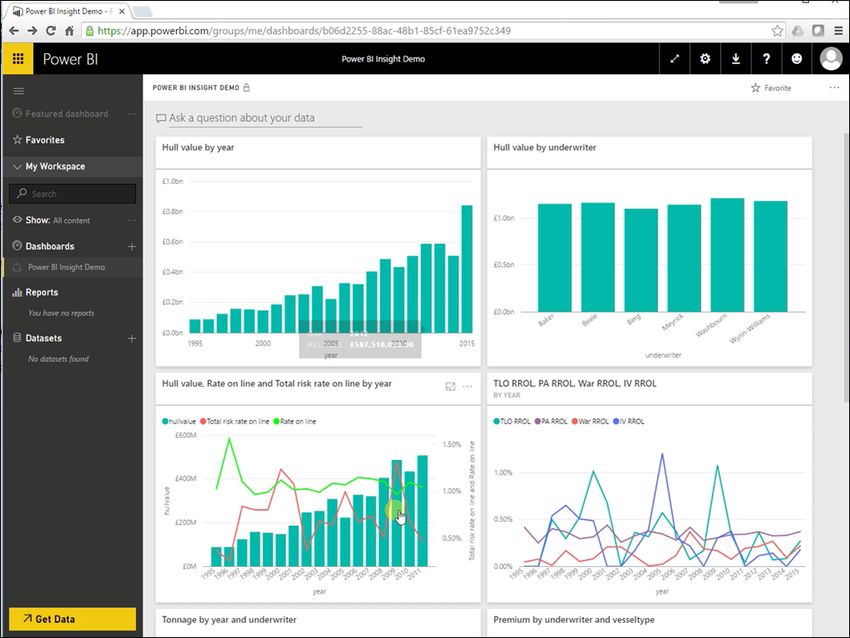Image resolution: width=850 pixels, height=638 pixels.
Task: Click the IV RROL legend entry
Action: click(x=629, y=421)
